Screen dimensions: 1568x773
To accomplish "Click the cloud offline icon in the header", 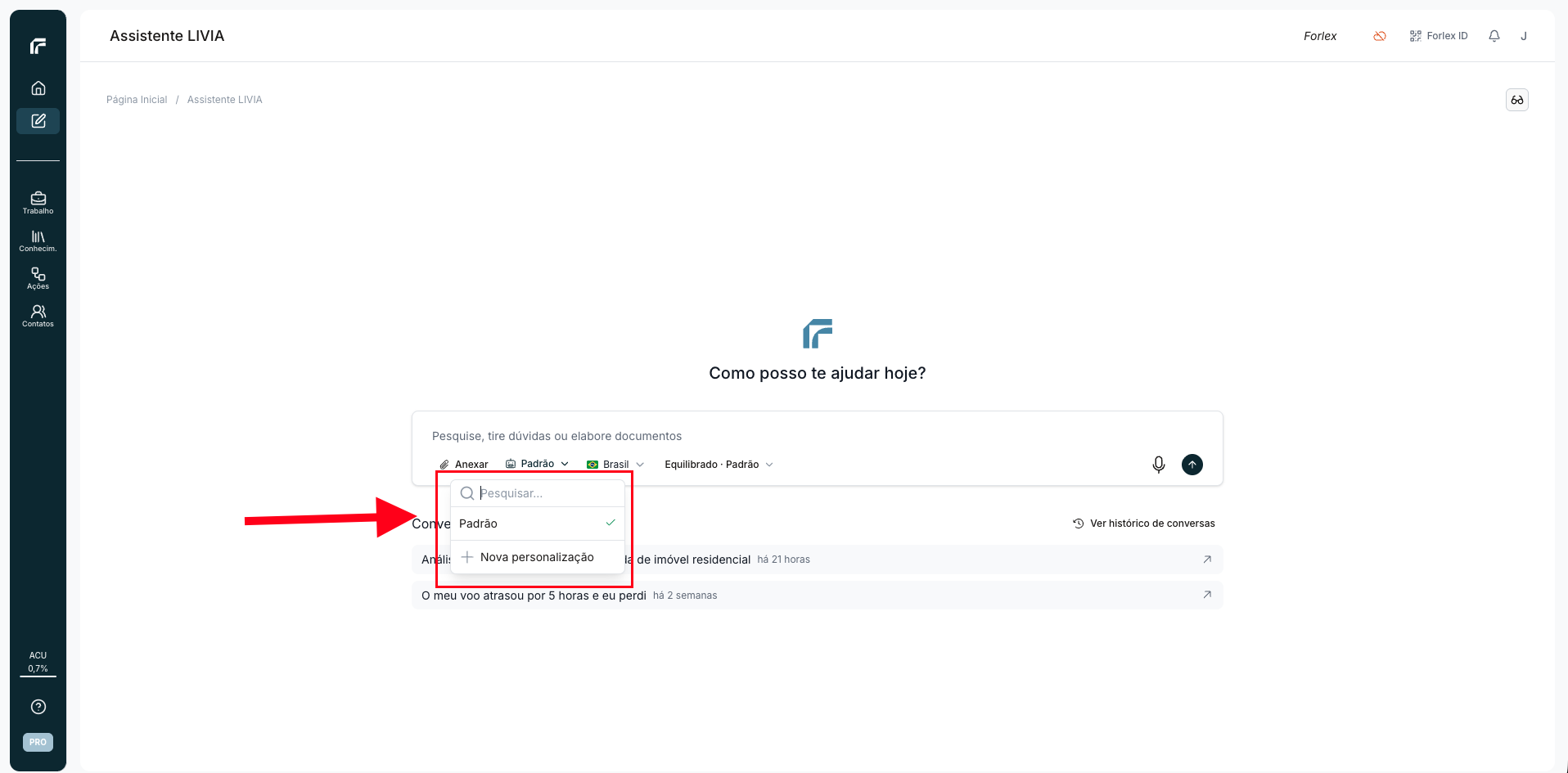I will [1380, 36].
